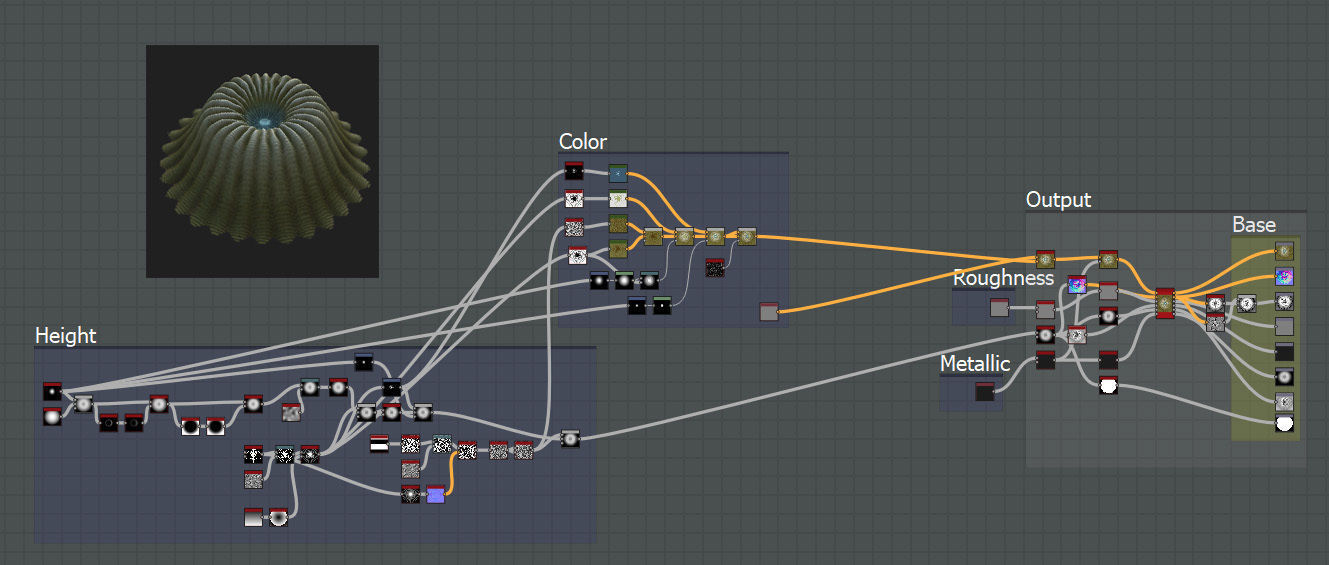Select the solid purple node in Height frame
Screen dimensions: 1329x565
pyautogui.click(x=435, y=494)
